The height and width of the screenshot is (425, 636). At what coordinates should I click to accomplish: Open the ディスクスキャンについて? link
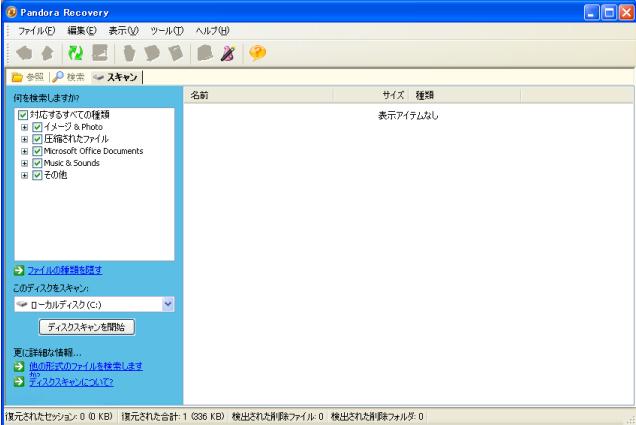click(71, 382)
